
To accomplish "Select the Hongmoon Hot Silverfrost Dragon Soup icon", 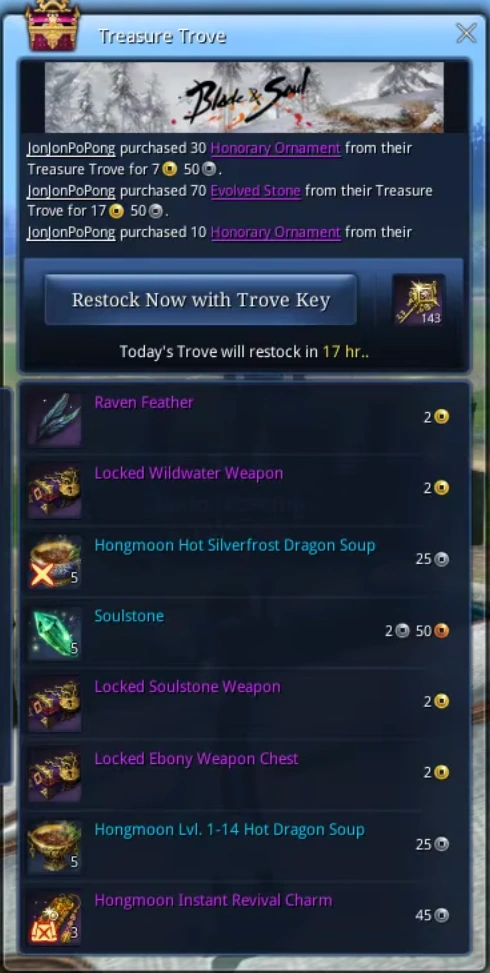I will 55,562.
